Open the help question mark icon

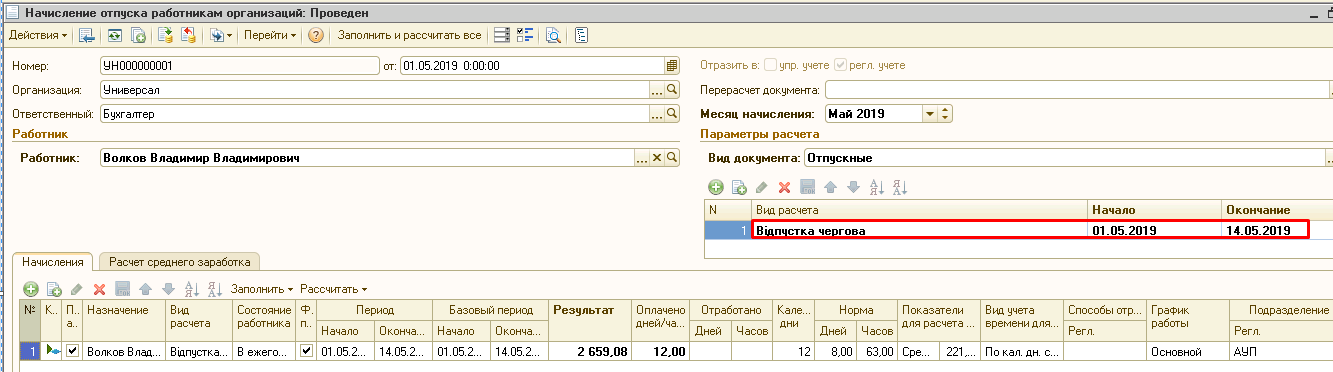click(316, 35)
